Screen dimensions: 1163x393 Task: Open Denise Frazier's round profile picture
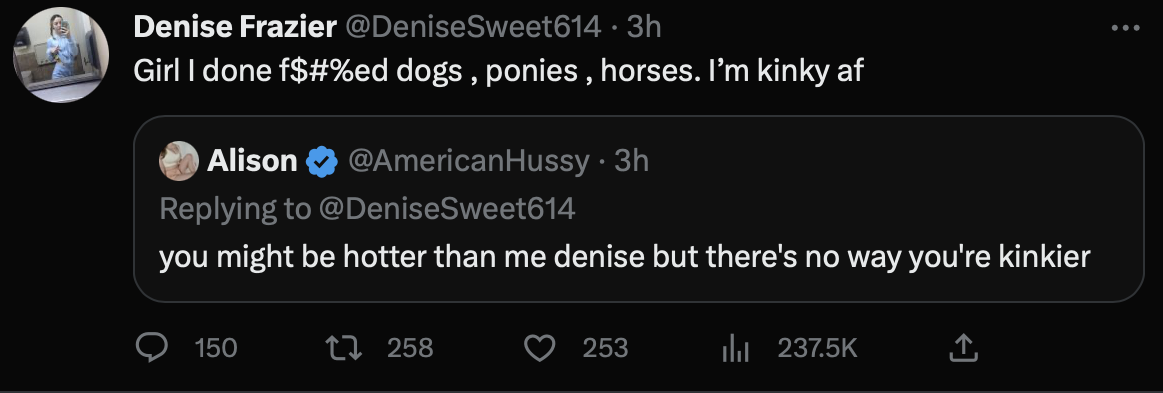[x=61, y=55]
